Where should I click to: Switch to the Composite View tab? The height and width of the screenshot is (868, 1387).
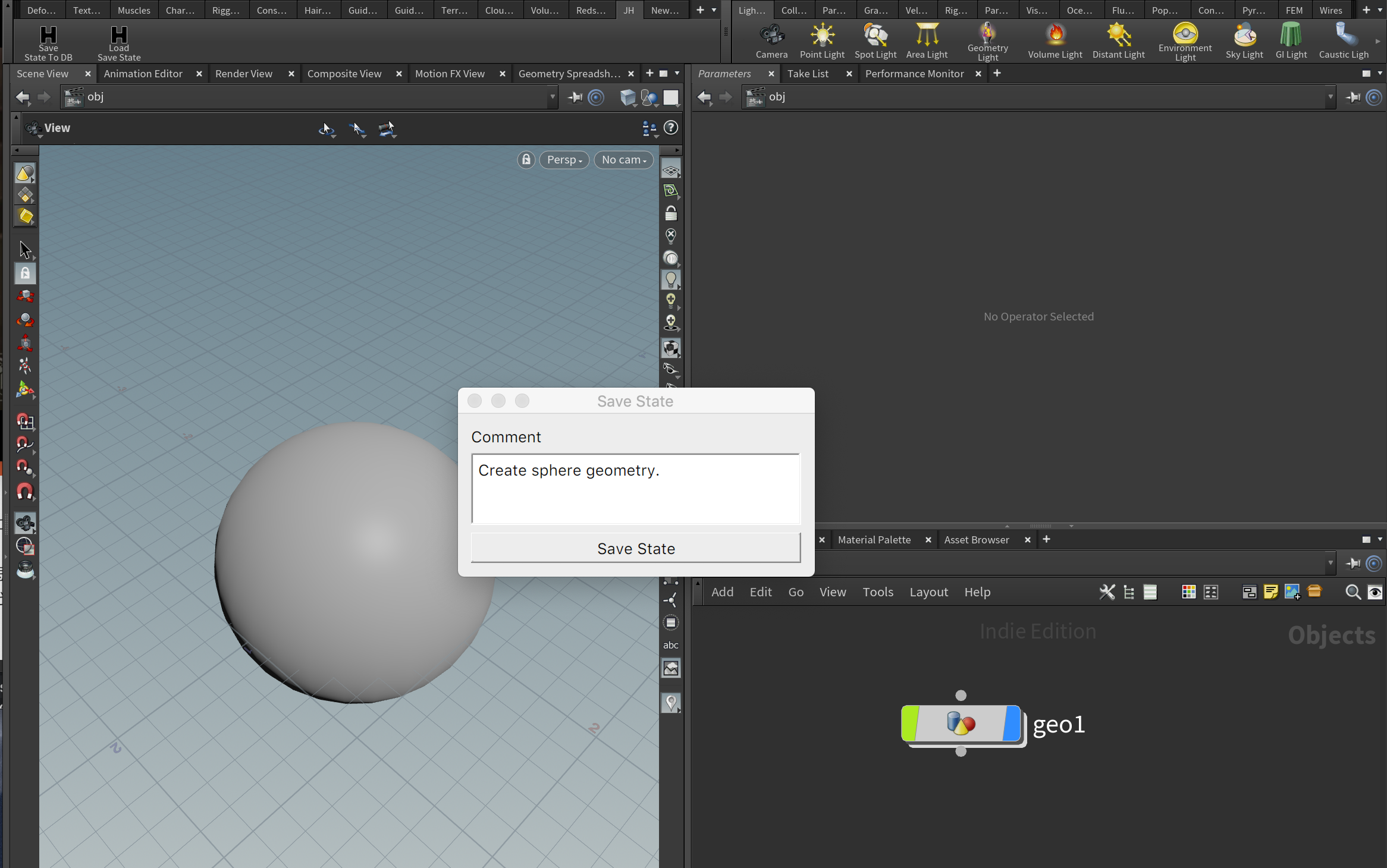click(345, 73)
